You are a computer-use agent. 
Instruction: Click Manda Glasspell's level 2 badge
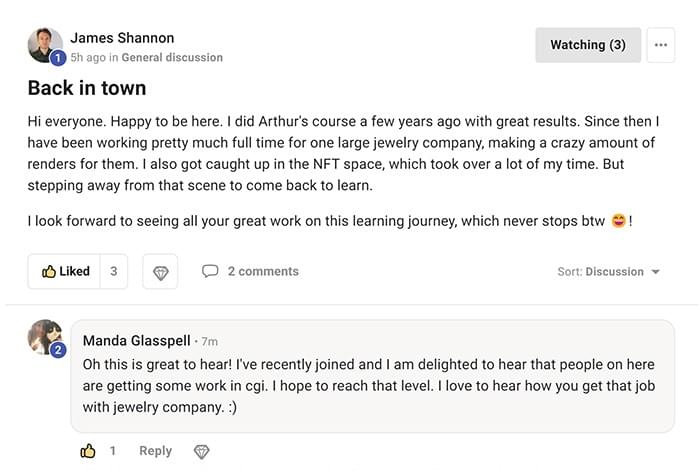pyautogui.click(x=58, y=350)
